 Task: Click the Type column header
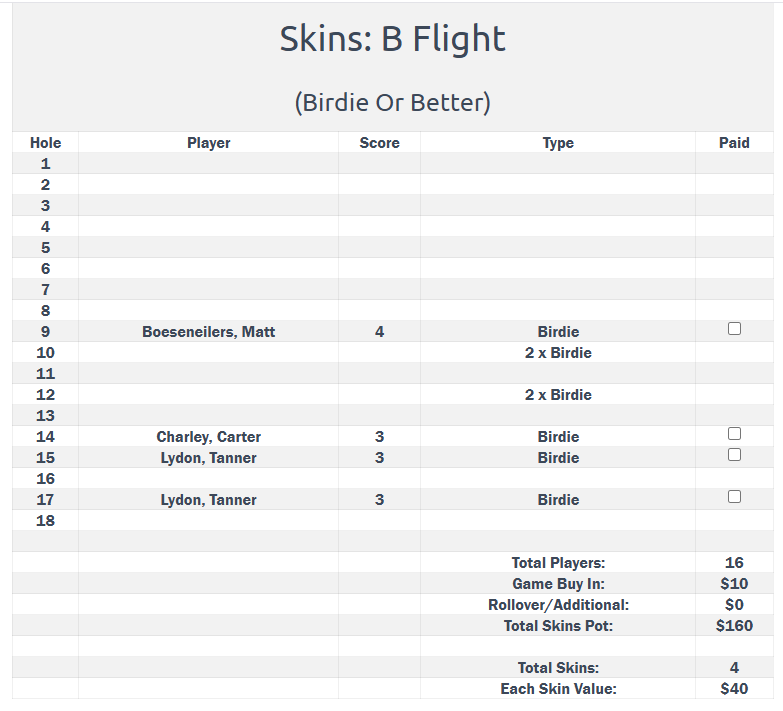click(558, 143)
